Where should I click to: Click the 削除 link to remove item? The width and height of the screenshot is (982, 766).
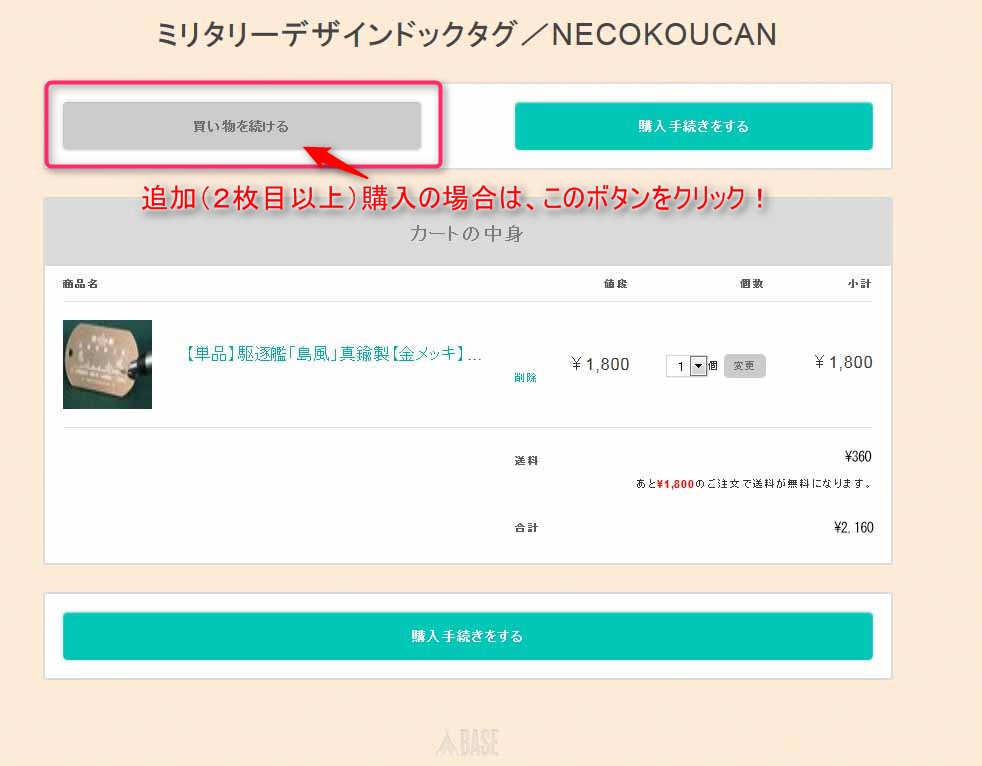pyautogui.click(x=525, y=378)
